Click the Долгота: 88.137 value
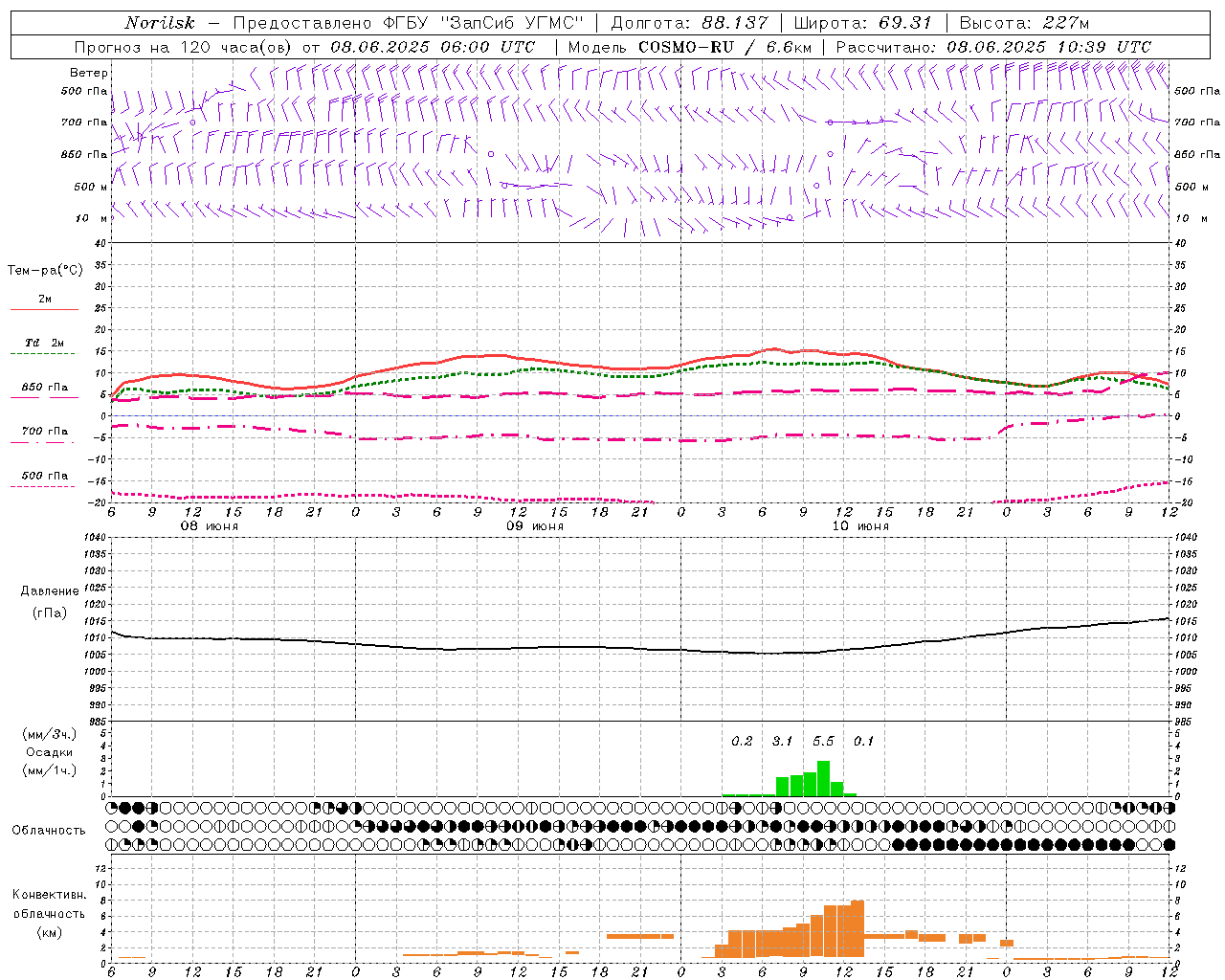Image resolution: width=1225 pixels, height=980 pixels. point(689,23)
